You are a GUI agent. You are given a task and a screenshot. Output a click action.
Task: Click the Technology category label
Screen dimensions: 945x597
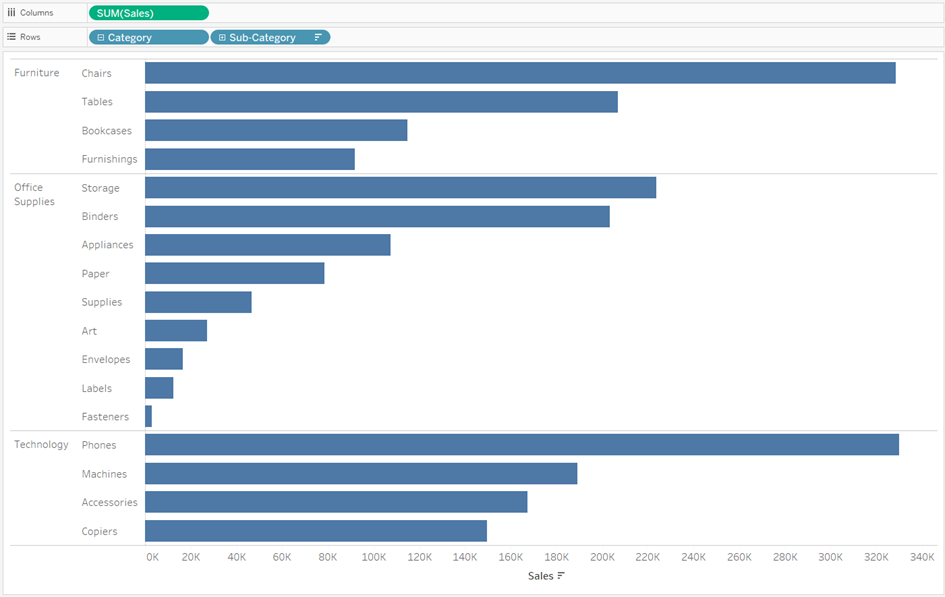pyautogui.click(x=41, y=444)
